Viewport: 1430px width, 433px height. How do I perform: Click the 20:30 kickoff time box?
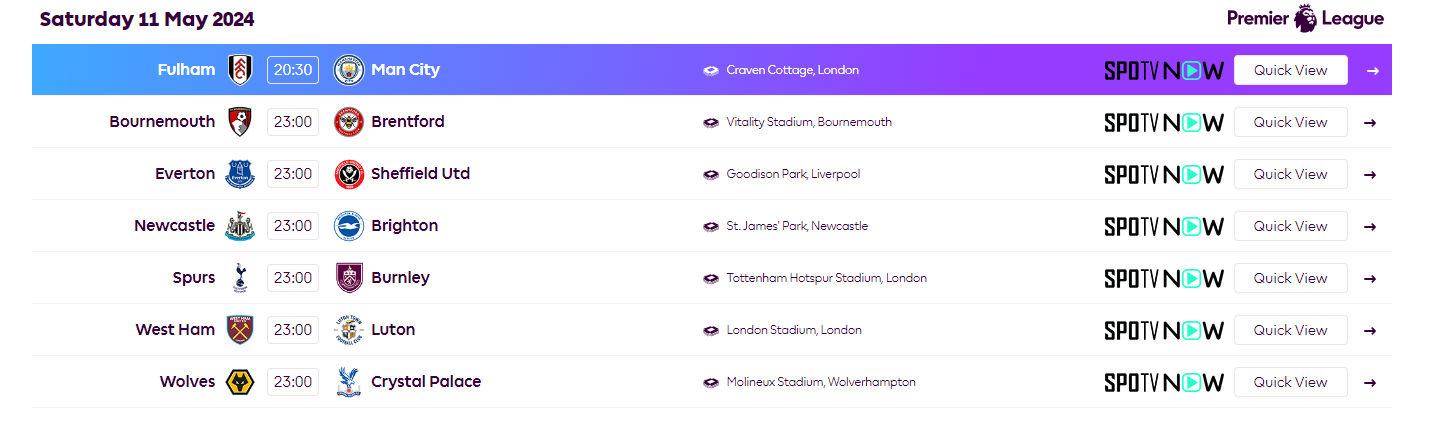[293, 70]
